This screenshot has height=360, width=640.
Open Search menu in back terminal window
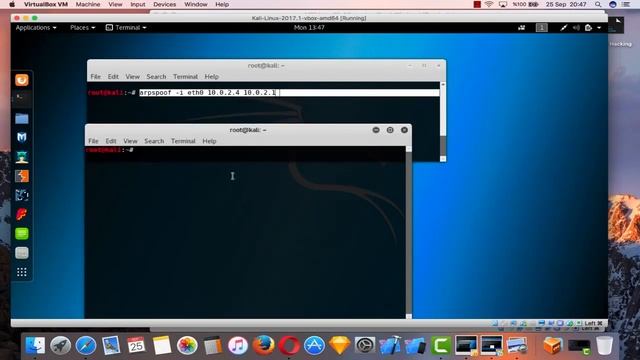pyautogui.click(x=156, y=77)
